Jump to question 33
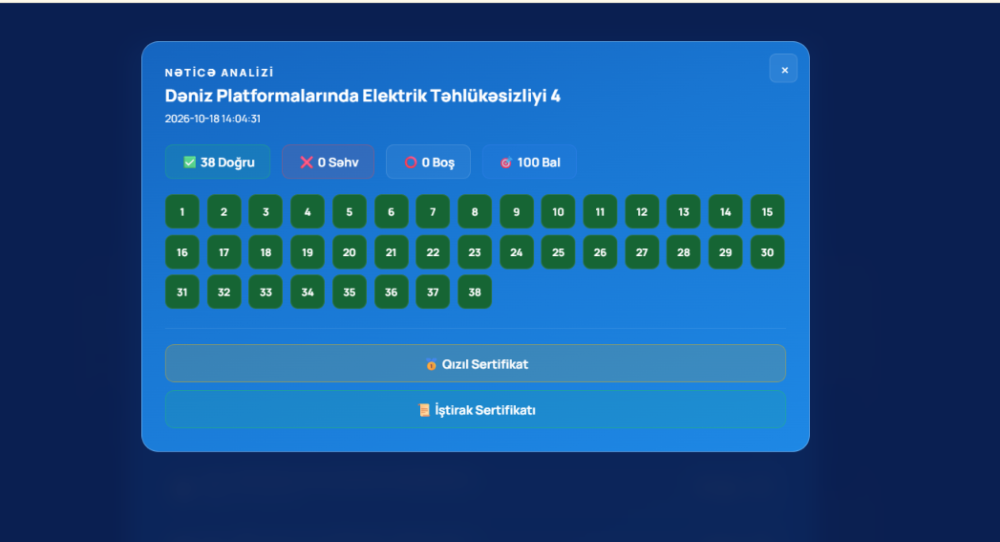This screenshot has height=542, width=1000. click(265, 292)
